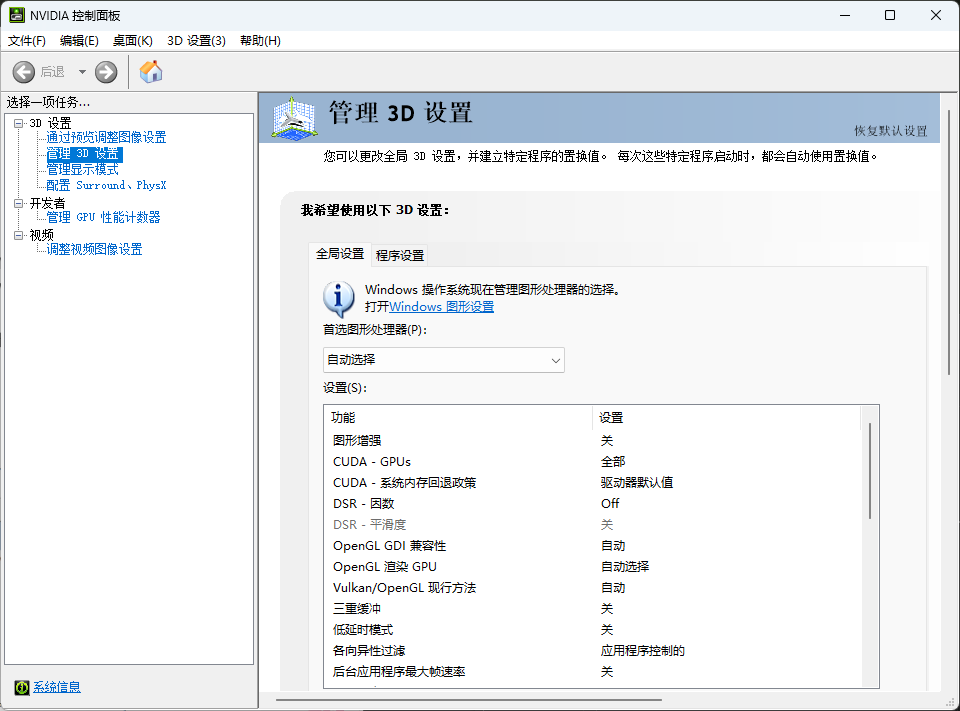Open the 帮助(H) menu
Image resolution: width=960 pixels, height=711 pixels.
pos(260,40)
